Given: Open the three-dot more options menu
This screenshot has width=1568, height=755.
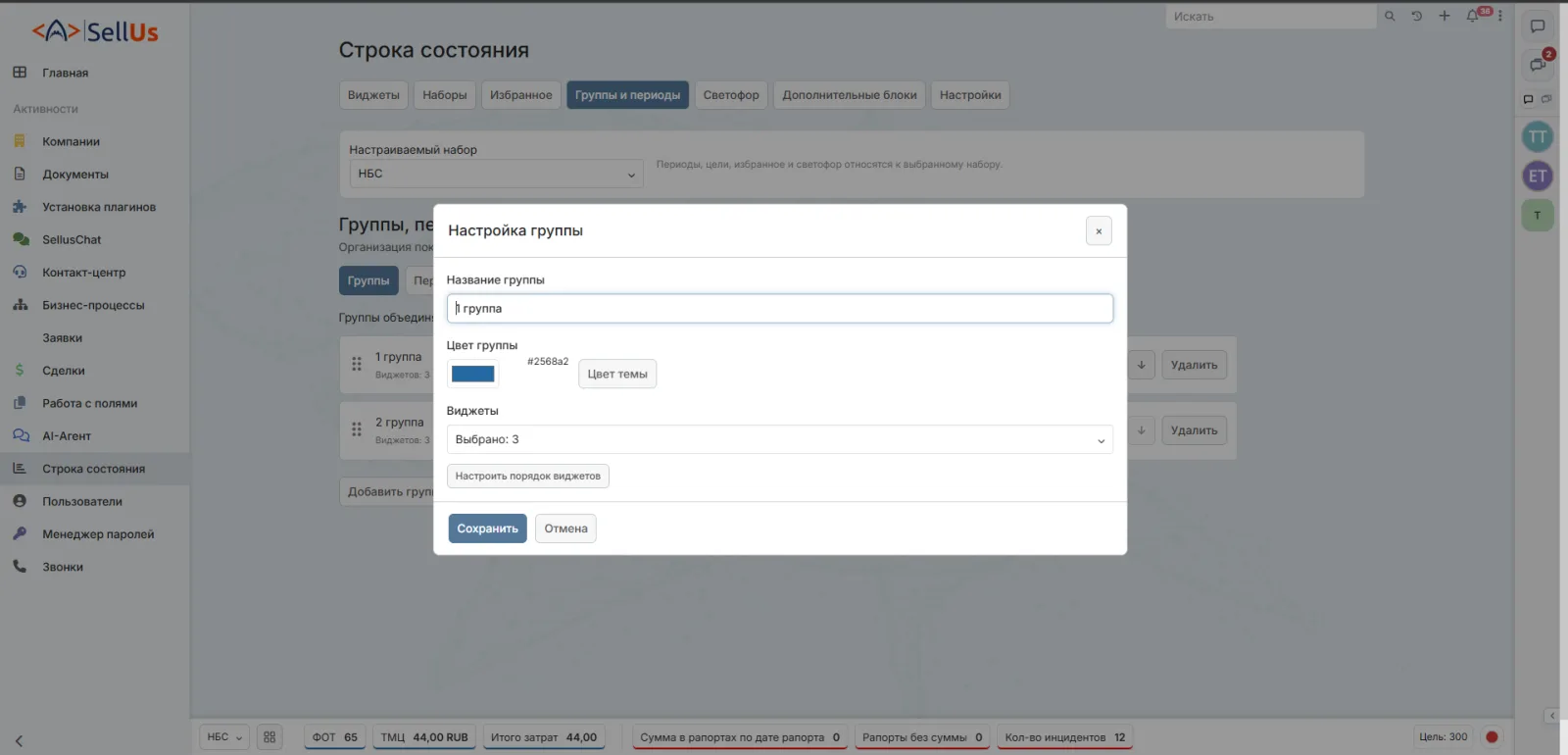Looking at the screenshot, I should [x=1500, y=16].
